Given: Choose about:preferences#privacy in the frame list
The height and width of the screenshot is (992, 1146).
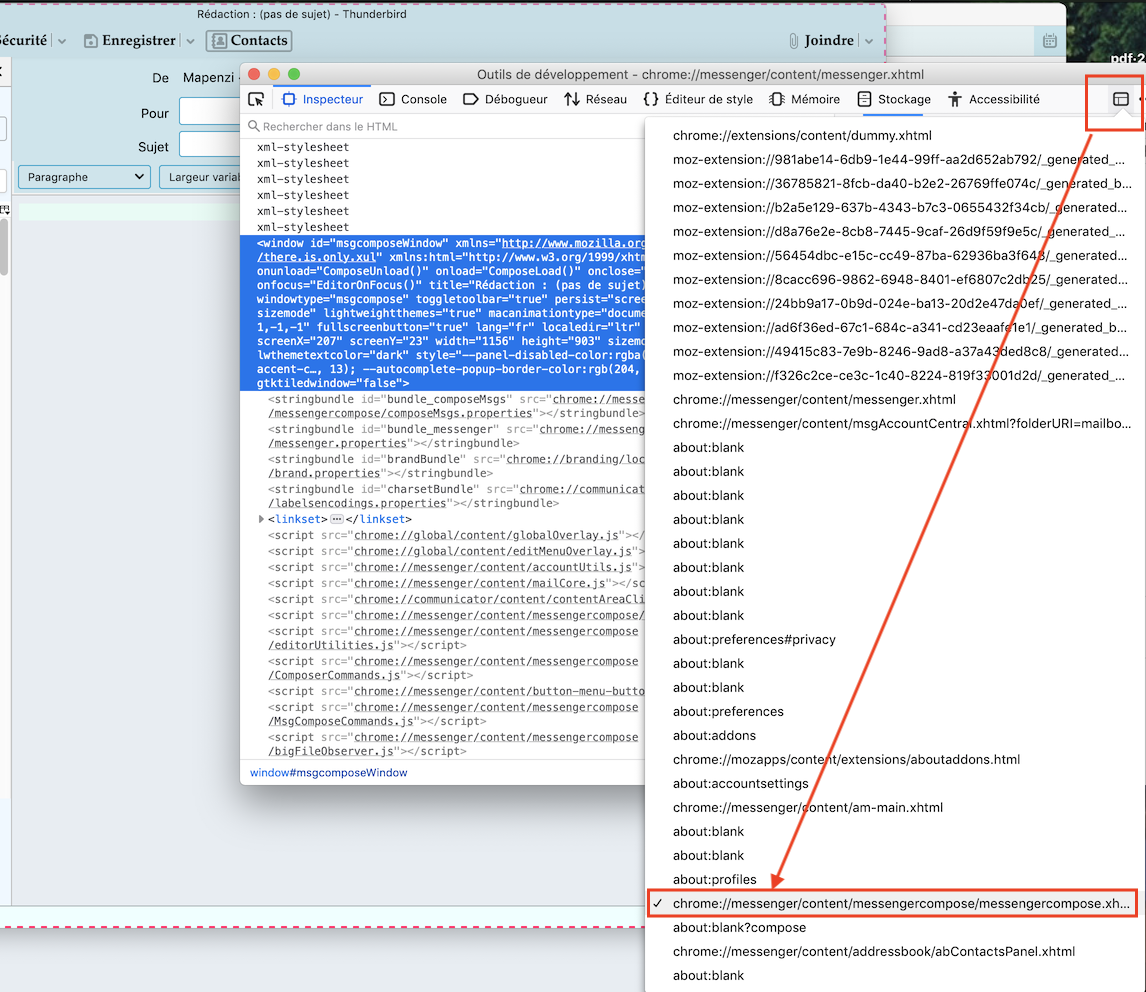Looking at the screenshot, I should click(754, 639).
